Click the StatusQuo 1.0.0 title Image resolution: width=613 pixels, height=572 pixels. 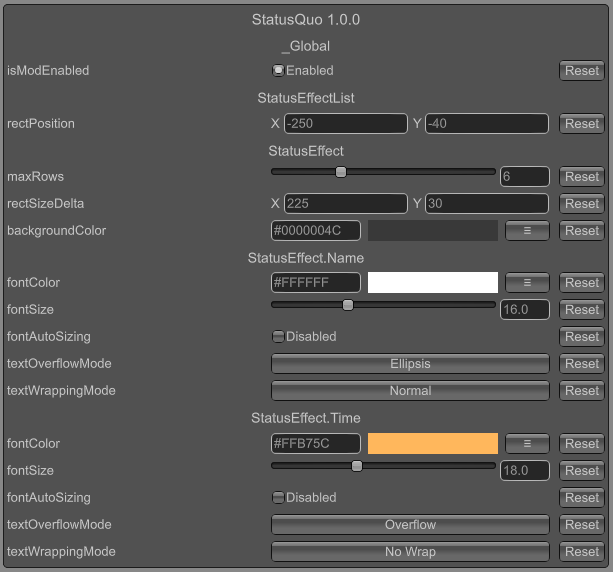pos(306,20)
